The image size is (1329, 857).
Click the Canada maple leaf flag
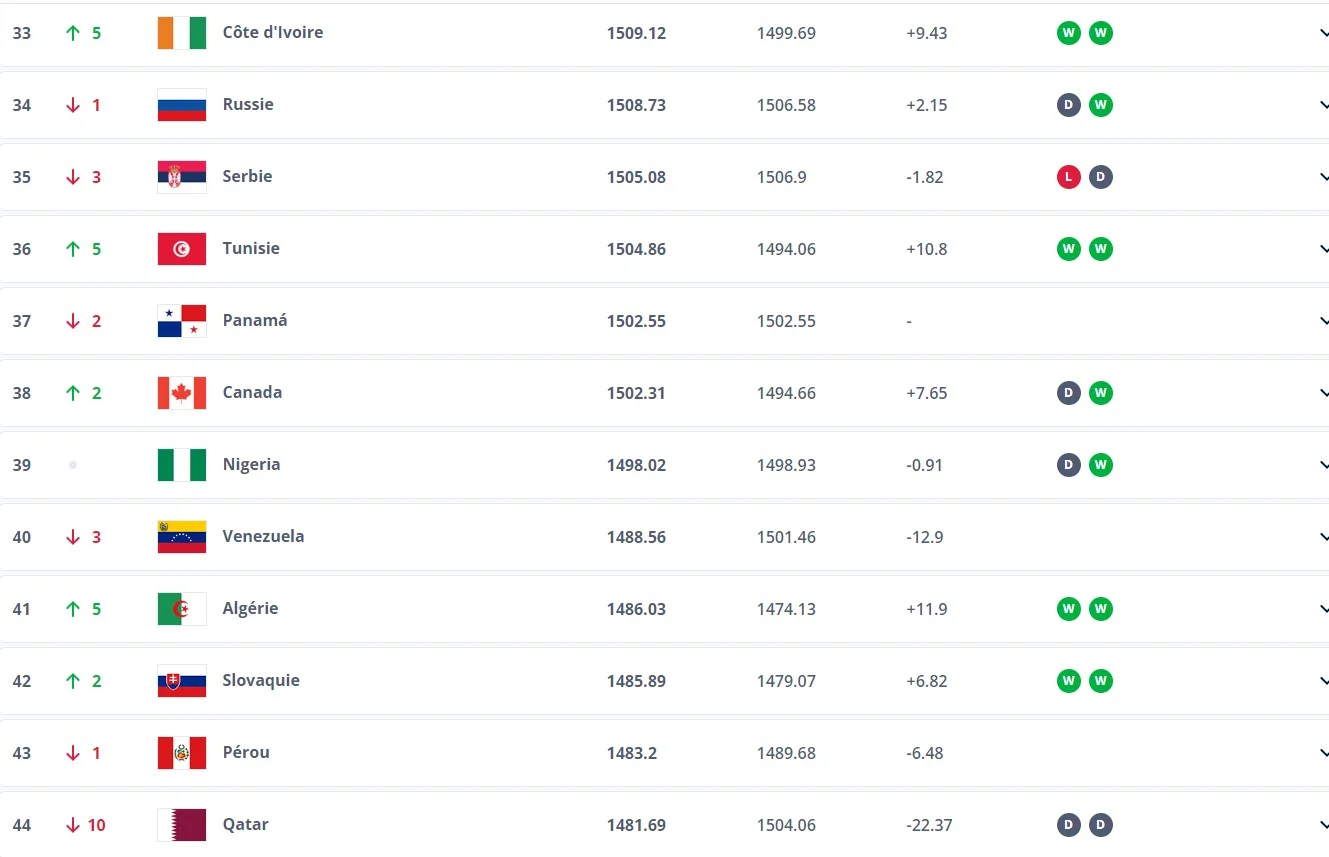tap(182, 393)
